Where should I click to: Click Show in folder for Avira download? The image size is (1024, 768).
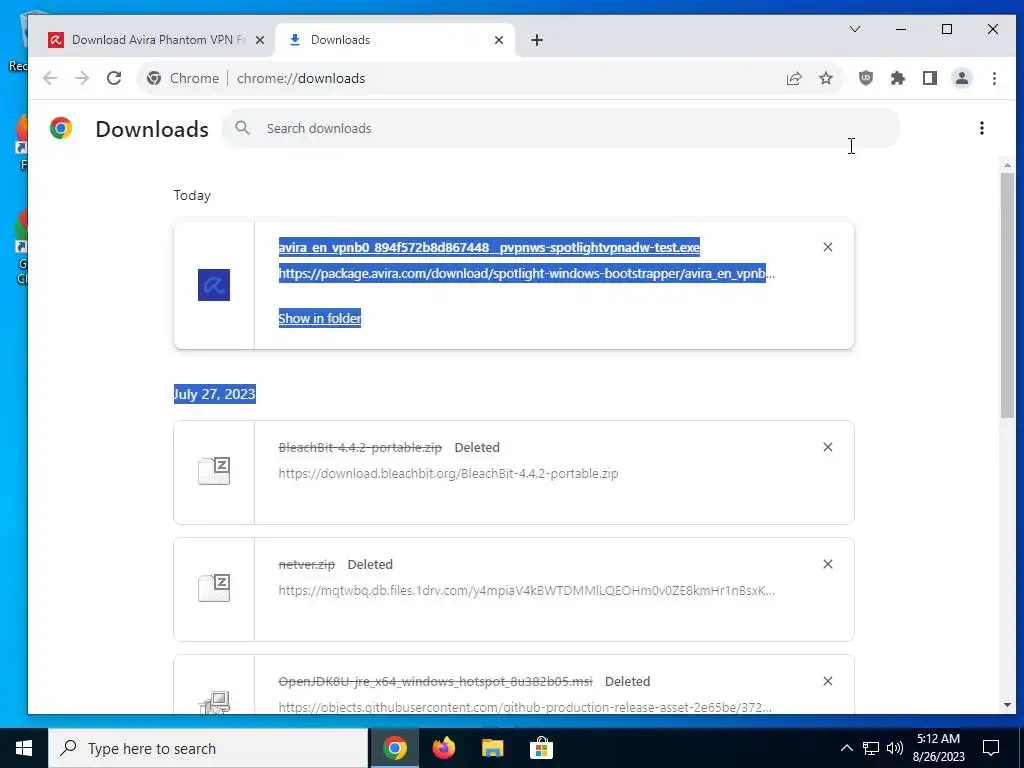(x=320, y=318)
